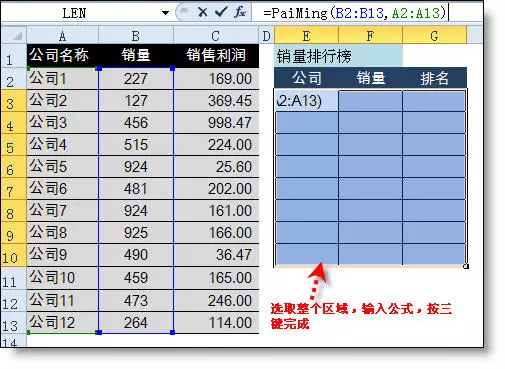Select column C header
The image size is (505, 369).
215,35
